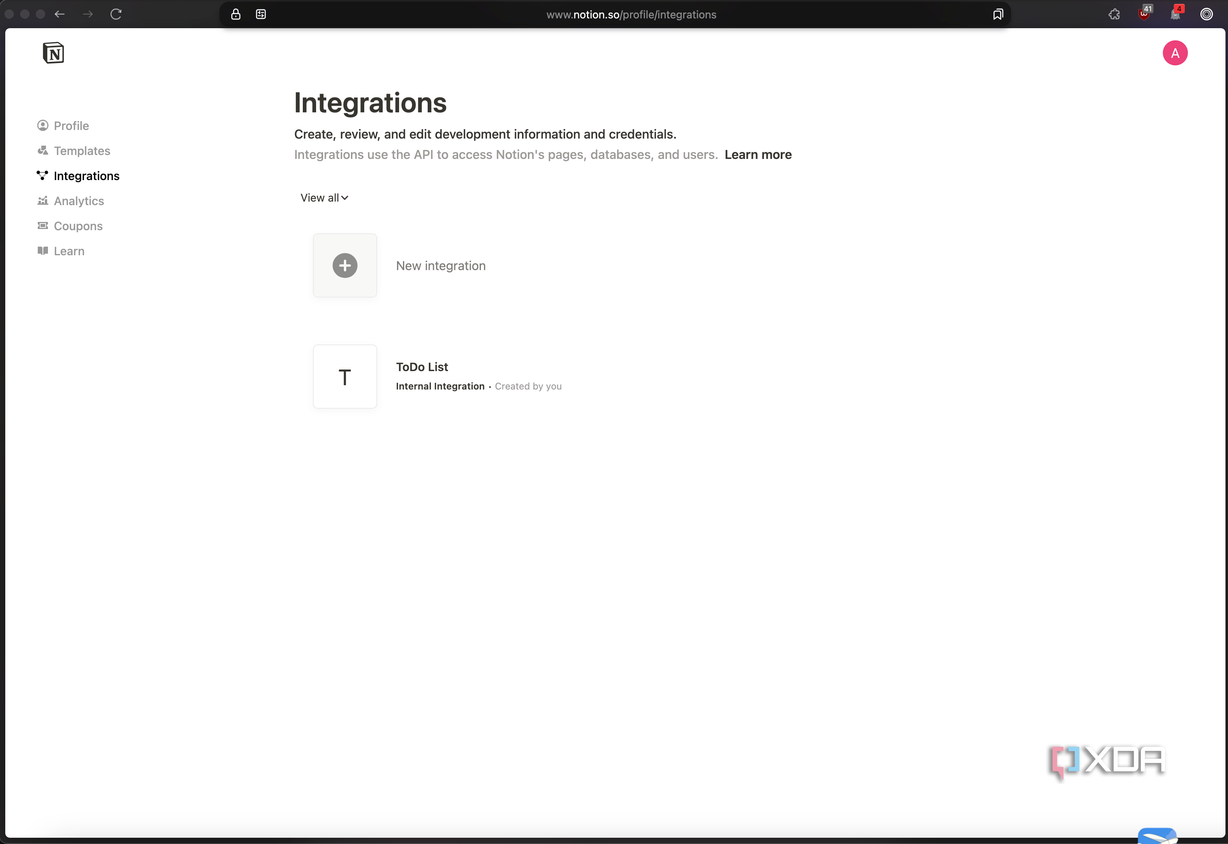Image resolution: width=1228 pixels, height=844 pixels.
Task: Open Profile in the sidebar
Action: pyautogui.click(x=63, y=126)
